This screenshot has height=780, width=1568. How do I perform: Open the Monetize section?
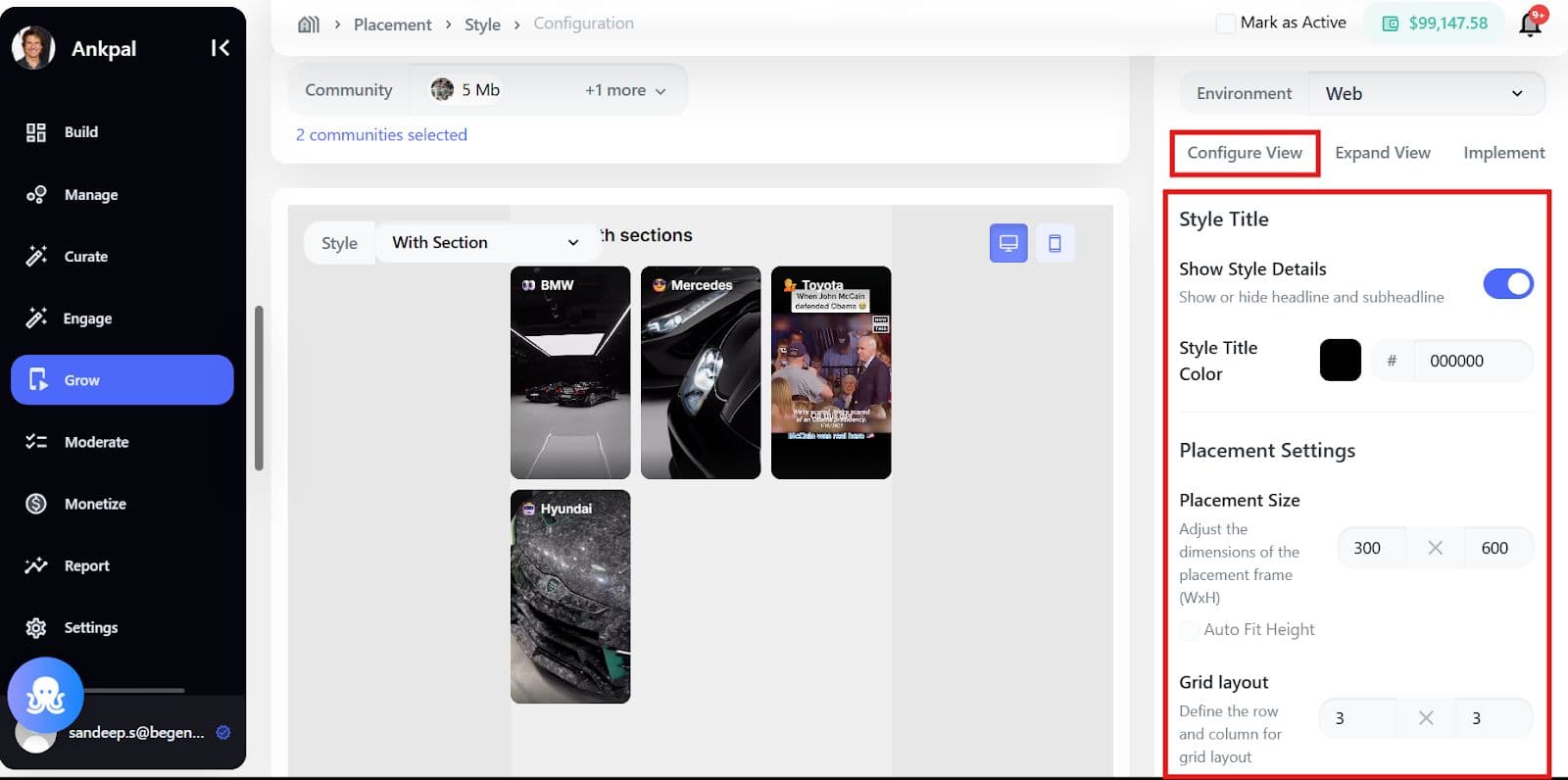pyautogui.click(x=95, y=504)
